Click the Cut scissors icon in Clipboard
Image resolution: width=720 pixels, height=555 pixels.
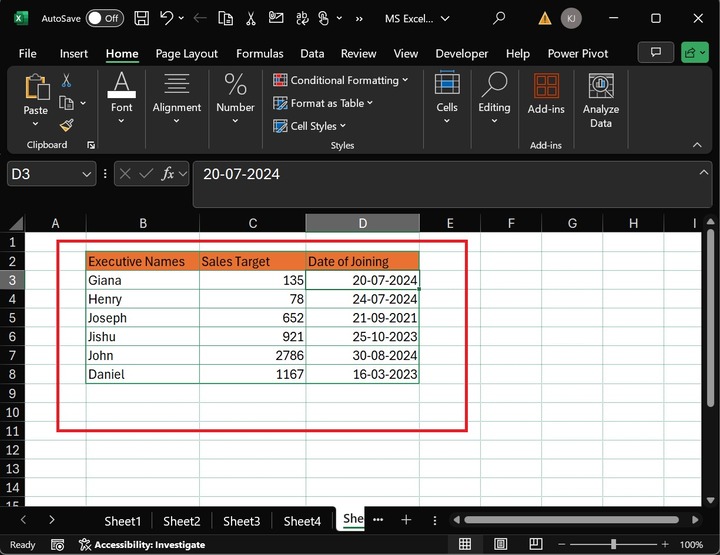click(x=67, y=80)
